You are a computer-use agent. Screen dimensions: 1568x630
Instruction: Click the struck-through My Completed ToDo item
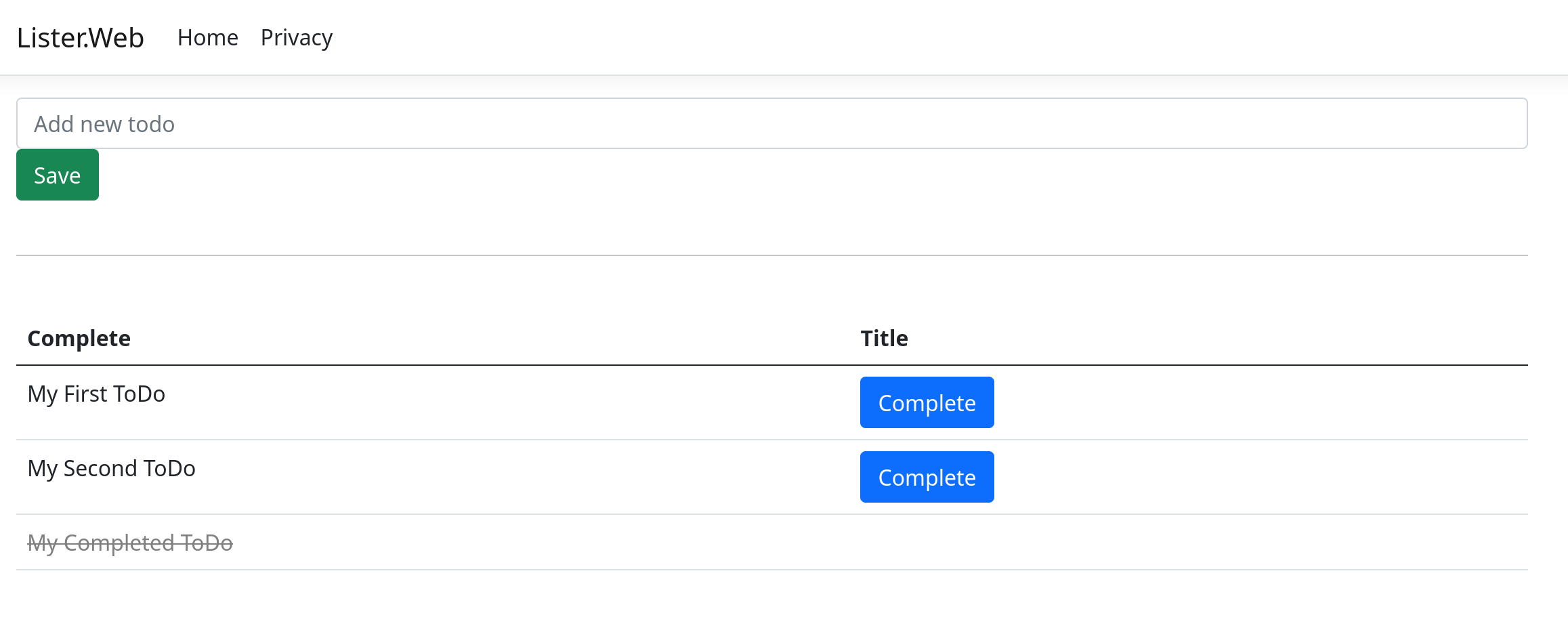point(130,543)
